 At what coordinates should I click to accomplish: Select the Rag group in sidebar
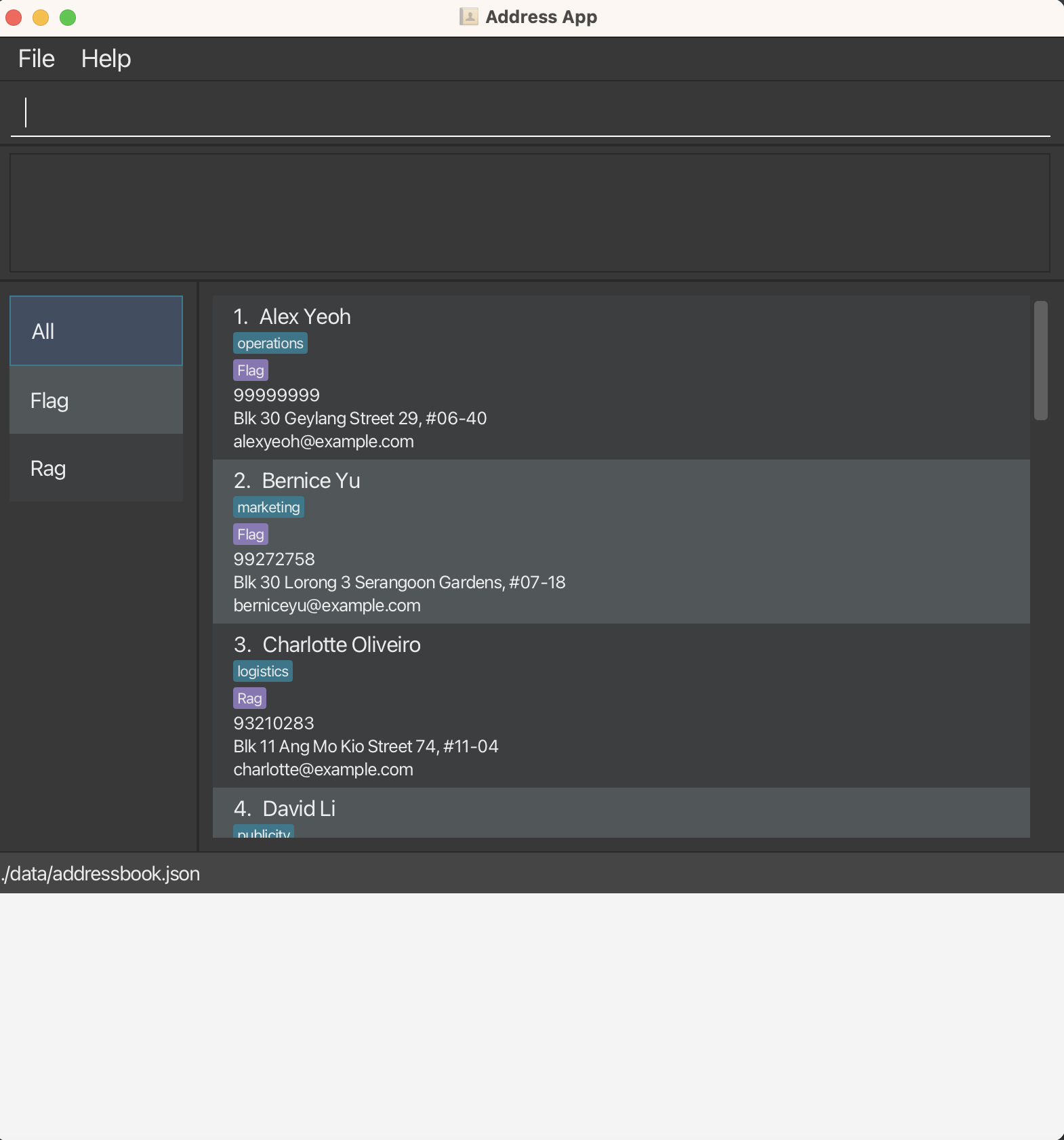96,468
